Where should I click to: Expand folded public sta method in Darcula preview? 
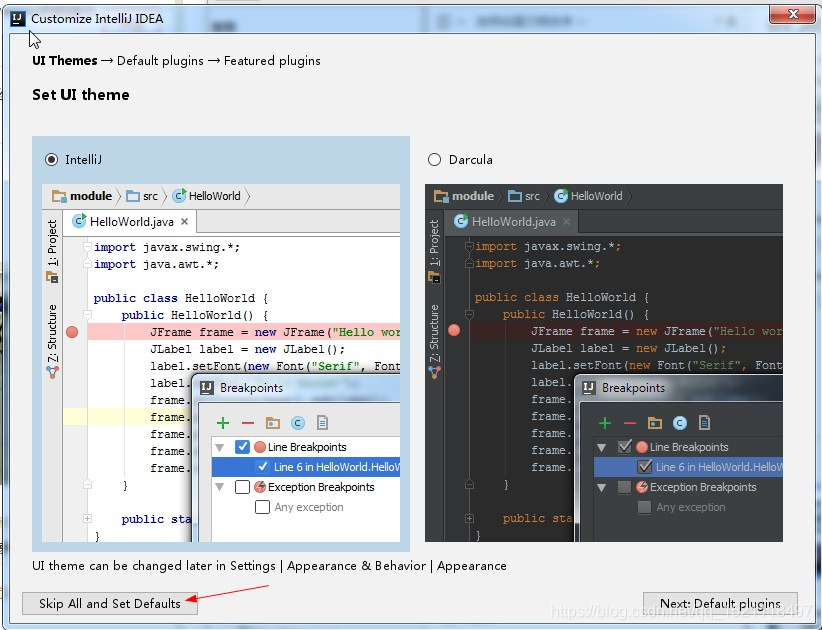[x=469, y=518]
